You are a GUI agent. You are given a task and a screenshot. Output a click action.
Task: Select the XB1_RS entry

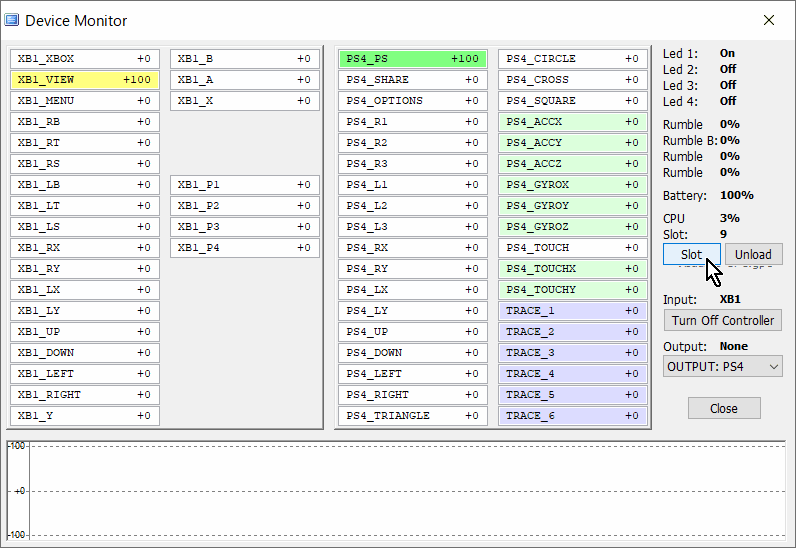coord(85,164)
